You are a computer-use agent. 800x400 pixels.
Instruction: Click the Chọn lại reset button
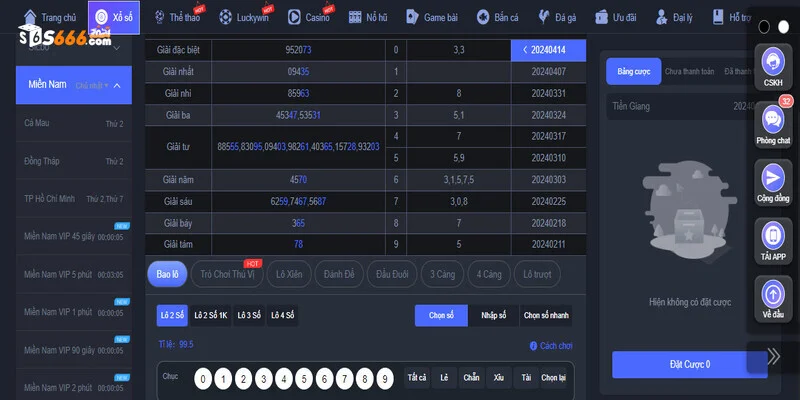tap(553, 379)
